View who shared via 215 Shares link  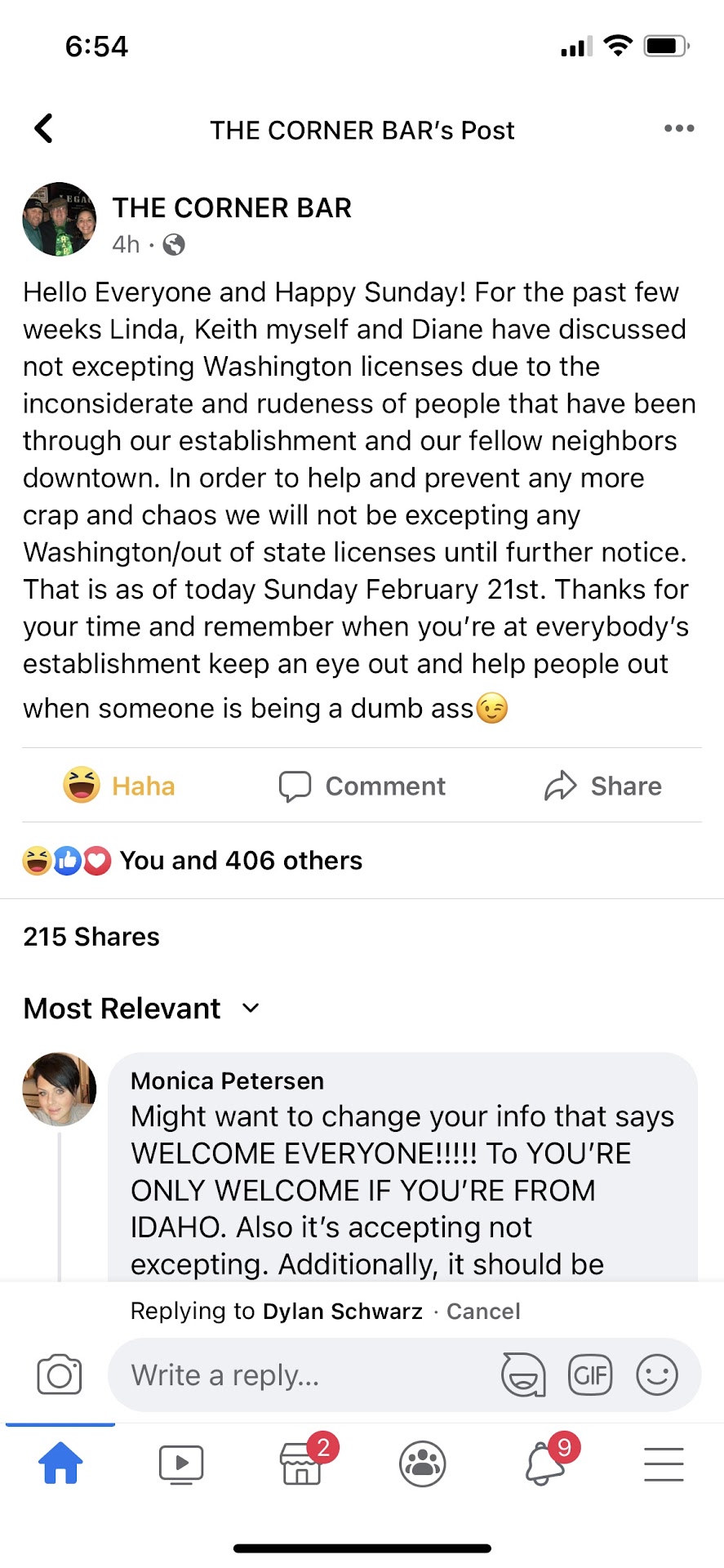pos(91,937)
